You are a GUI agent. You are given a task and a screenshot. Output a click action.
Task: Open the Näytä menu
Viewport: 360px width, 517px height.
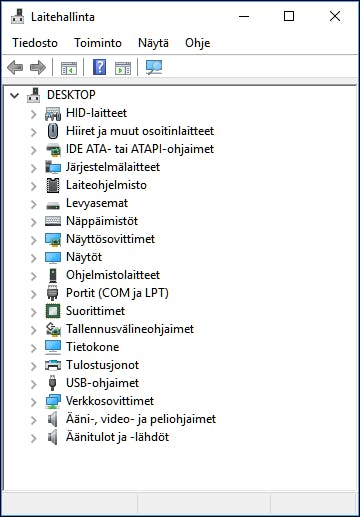point(153,43)
